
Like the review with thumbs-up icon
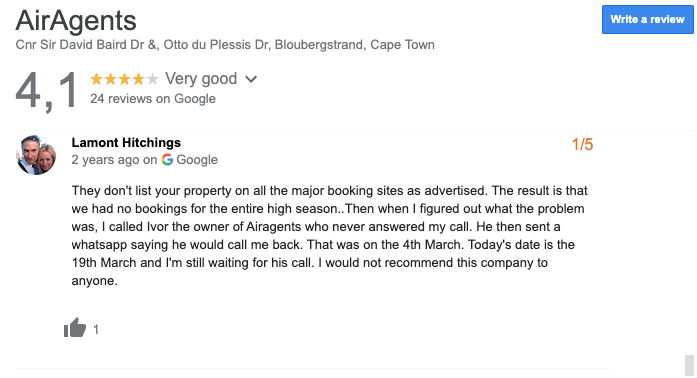tap(75, 328)
